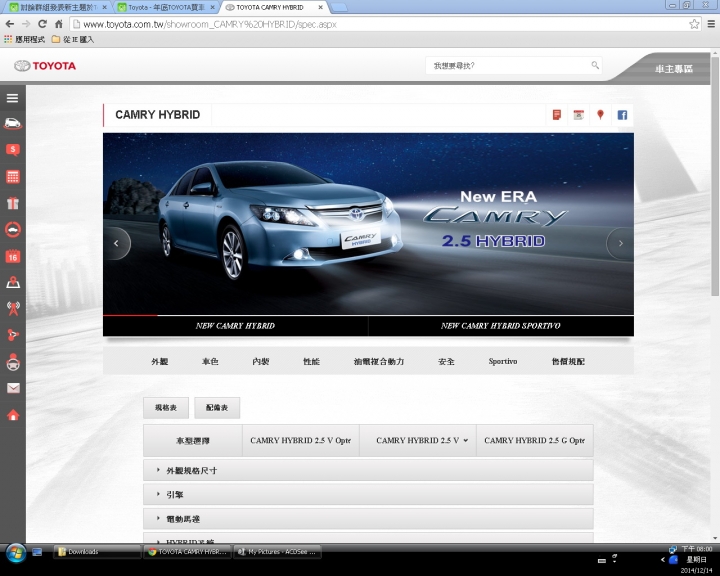720x576 pixels.
Task: Open the red catalog document icon
Action: coord(557,115)
